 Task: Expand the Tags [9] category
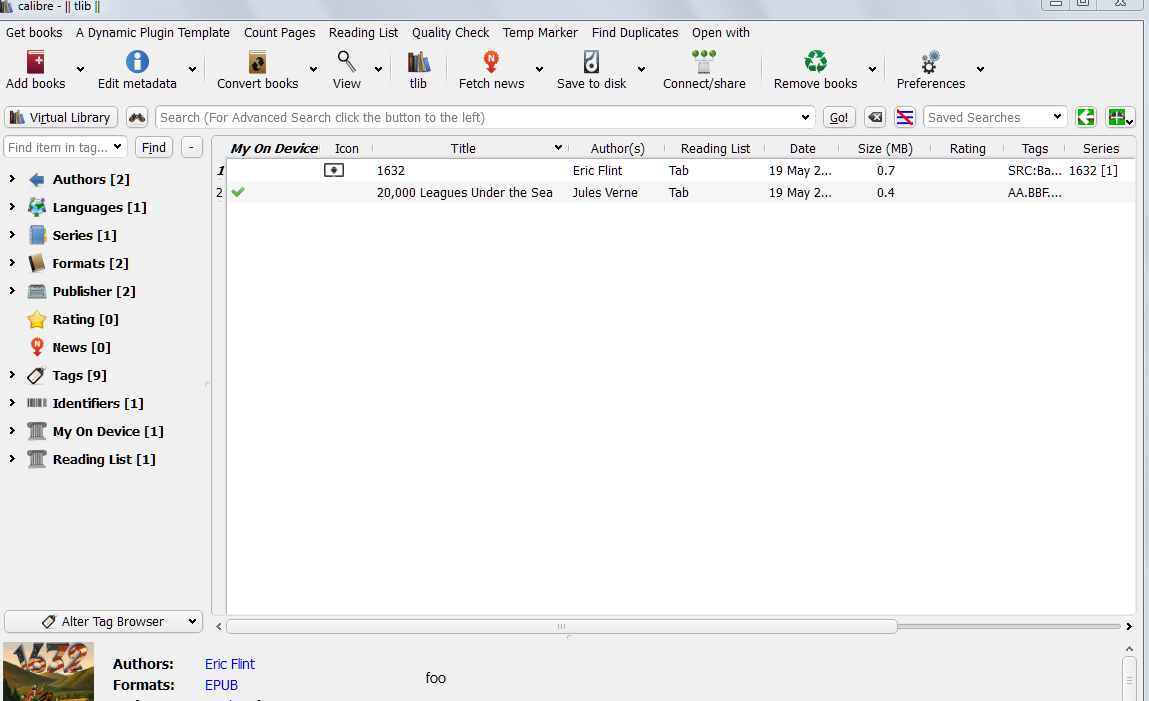[12, 374]
